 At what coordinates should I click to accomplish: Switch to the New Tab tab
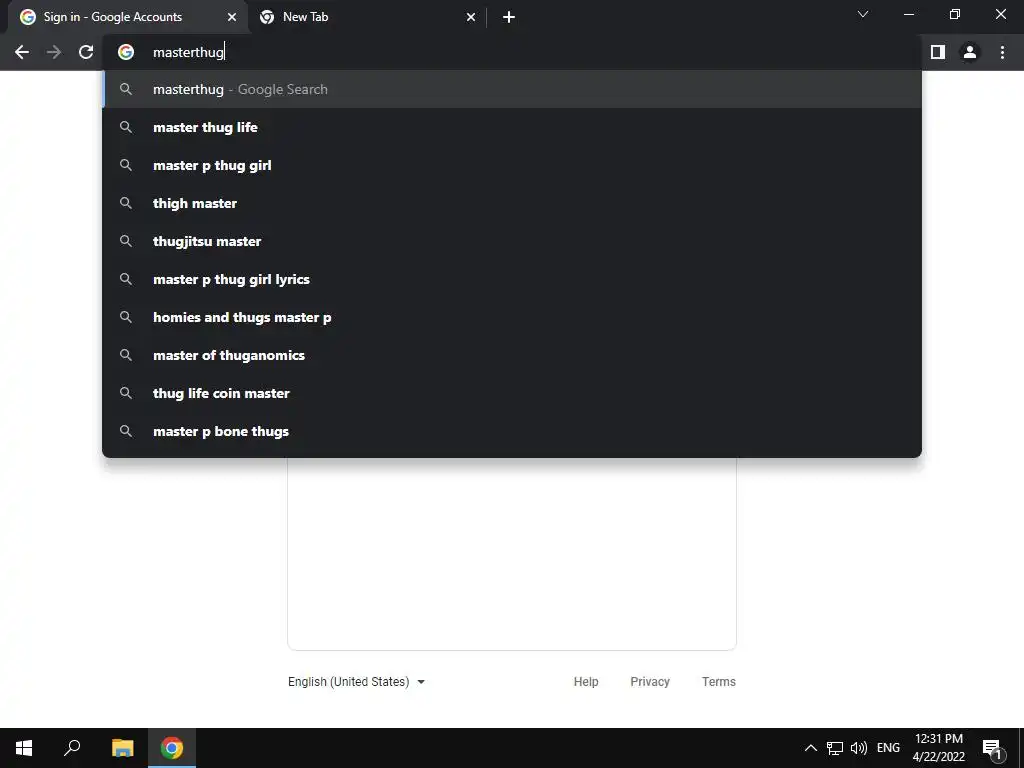(x=367, y=17)
